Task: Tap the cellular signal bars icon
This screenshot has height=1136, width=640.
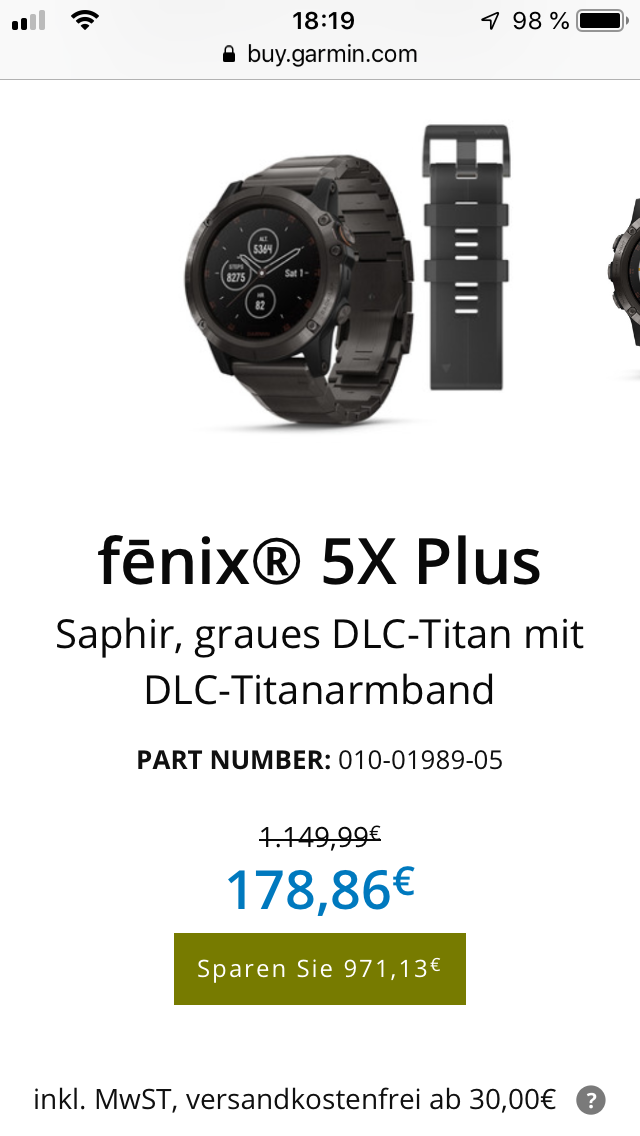Action: 29,21
